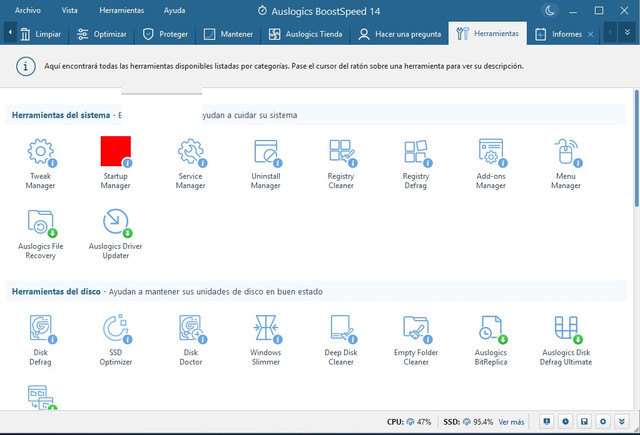640x435 pixels.
Task: Open the Archivo menu
Action: pyautogui.click(x=28, y=11)
